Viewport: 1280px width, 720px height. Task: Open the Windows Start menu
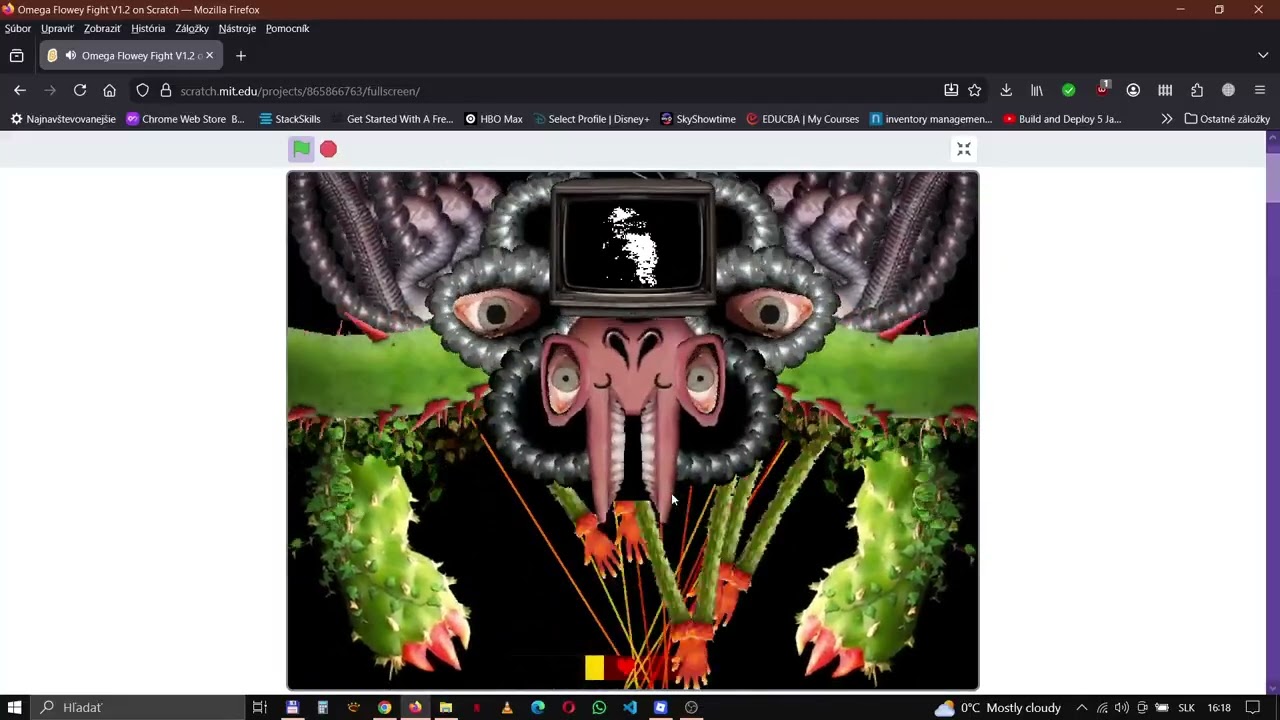pos(15,707)
